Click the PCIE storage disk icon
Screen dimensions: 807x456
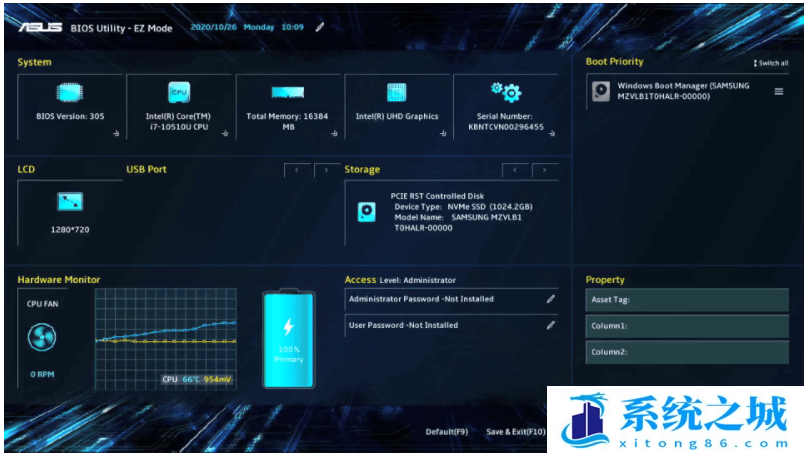click(x=367, y=212)
